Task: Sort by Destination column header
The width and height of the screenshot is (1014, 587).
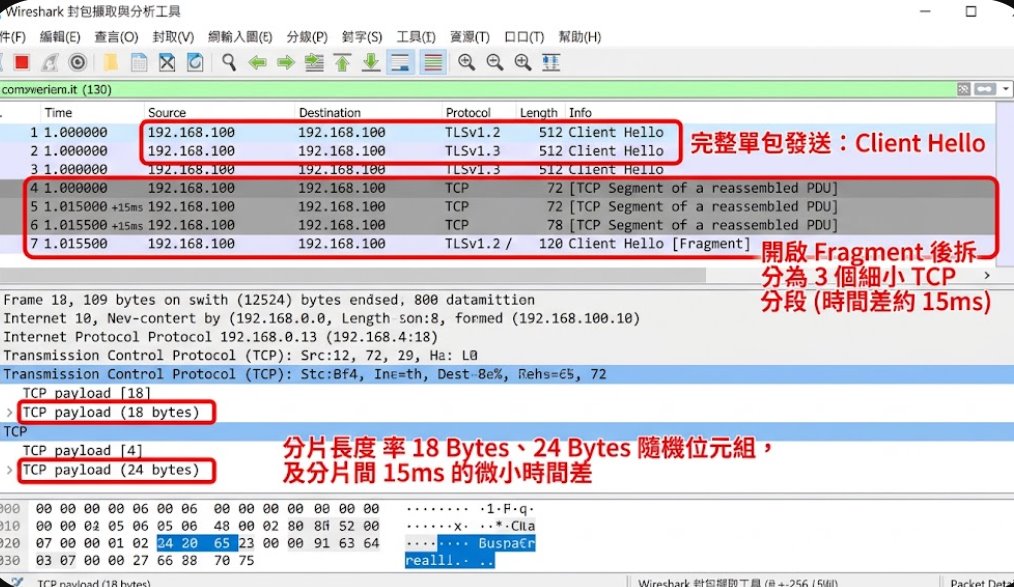Action: [x=330, y=112]
